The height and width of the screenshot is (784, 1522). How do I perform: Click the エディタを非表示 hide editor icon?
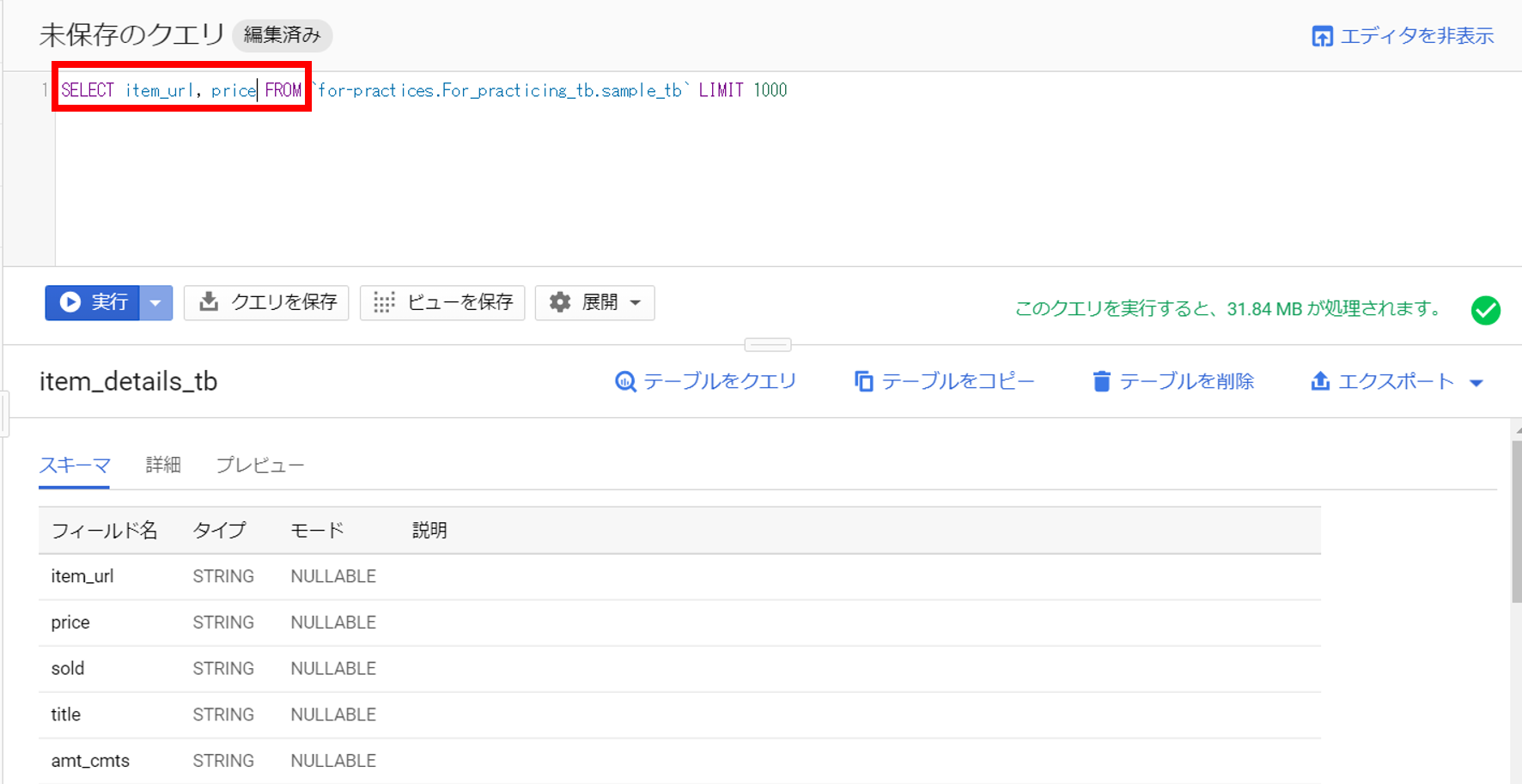[1322, 36]
